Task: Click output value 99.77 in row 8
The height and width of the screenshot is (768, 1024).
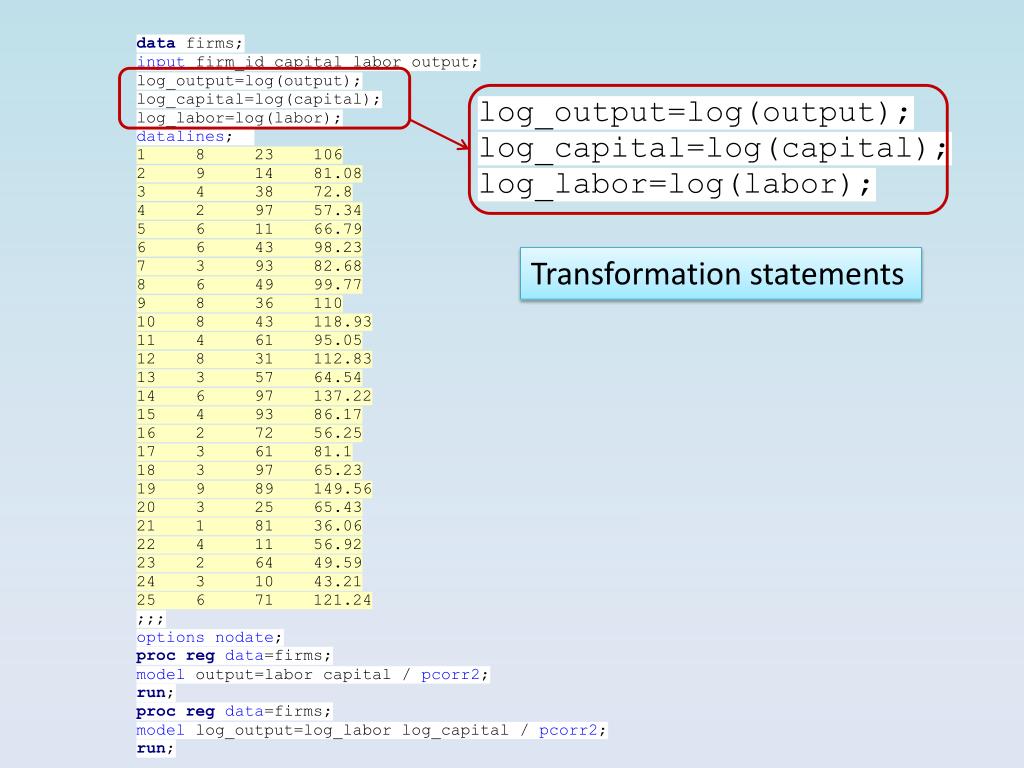Action: 338,285
